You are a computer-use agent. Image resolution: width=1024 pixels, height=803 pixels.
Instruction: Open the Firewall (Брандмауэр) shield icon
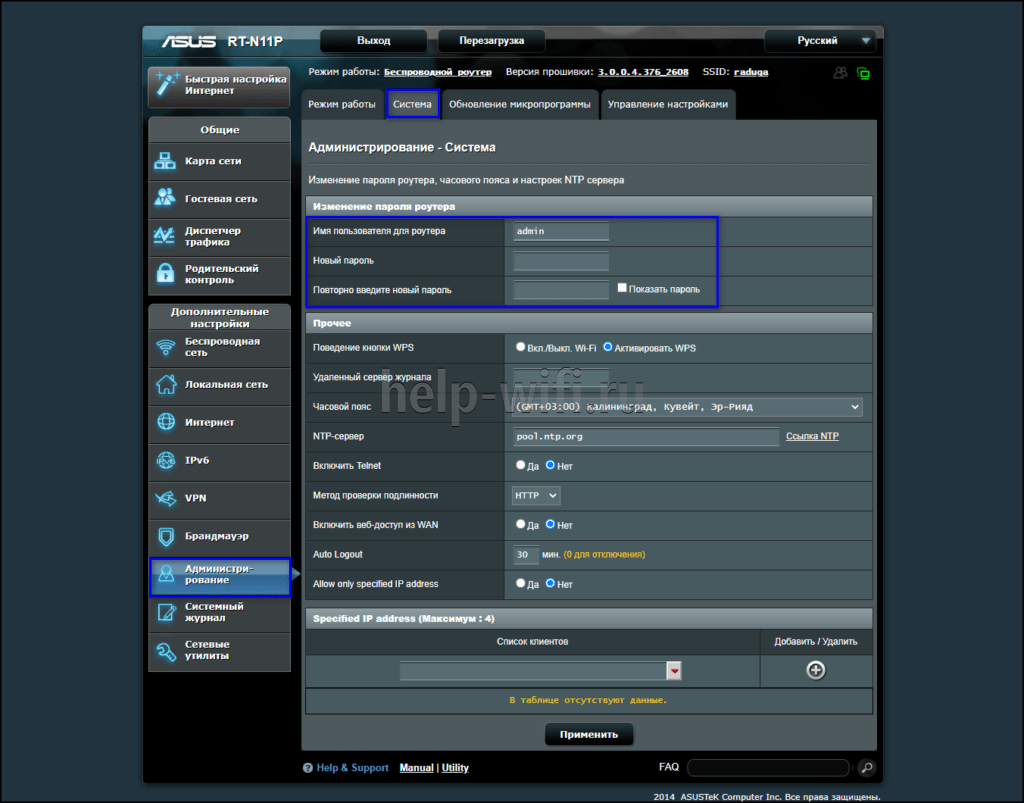tap(165, 536)
